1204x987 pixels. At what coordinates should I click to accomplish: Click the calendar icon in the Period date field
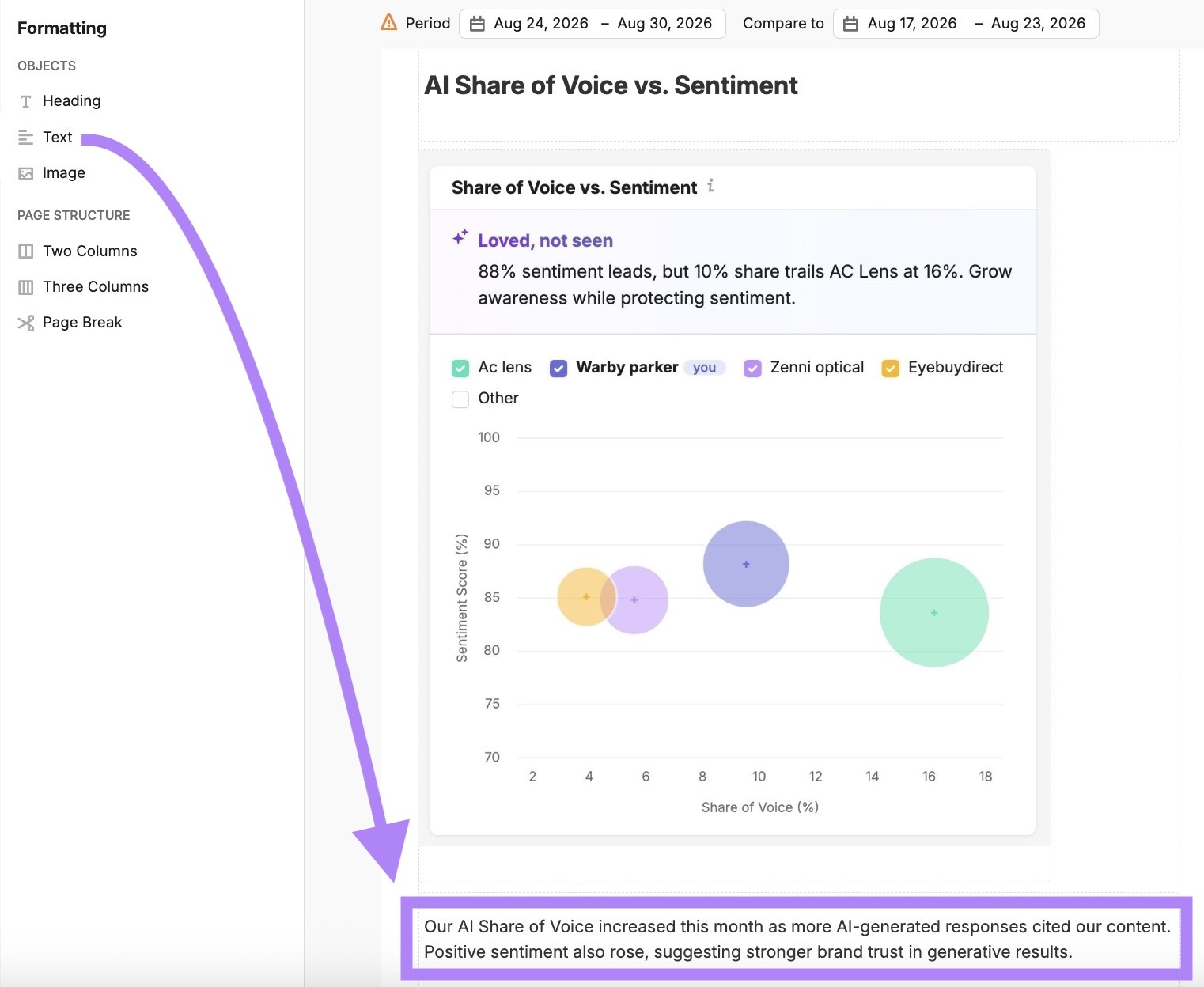click(477, 24)
